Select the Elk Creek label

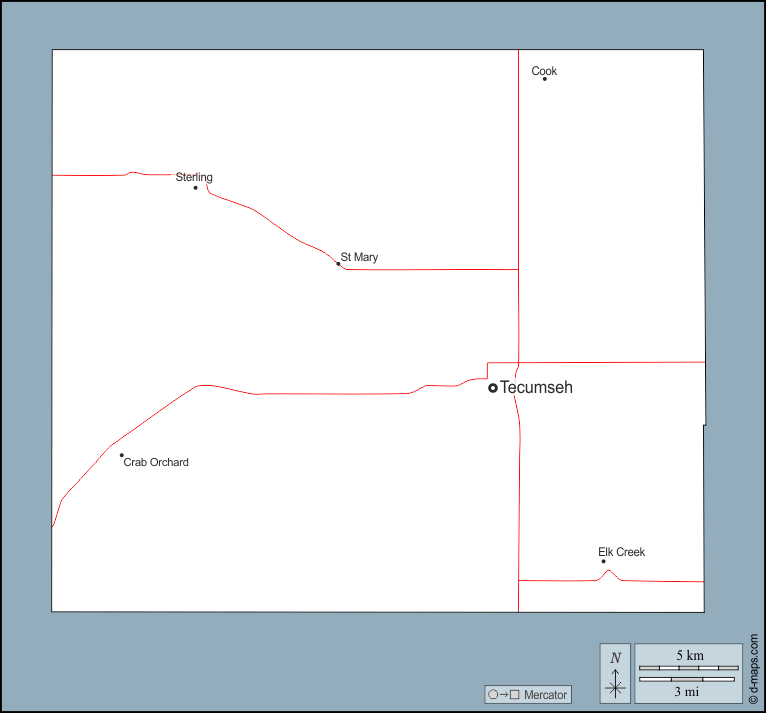[x=621, y=552]
